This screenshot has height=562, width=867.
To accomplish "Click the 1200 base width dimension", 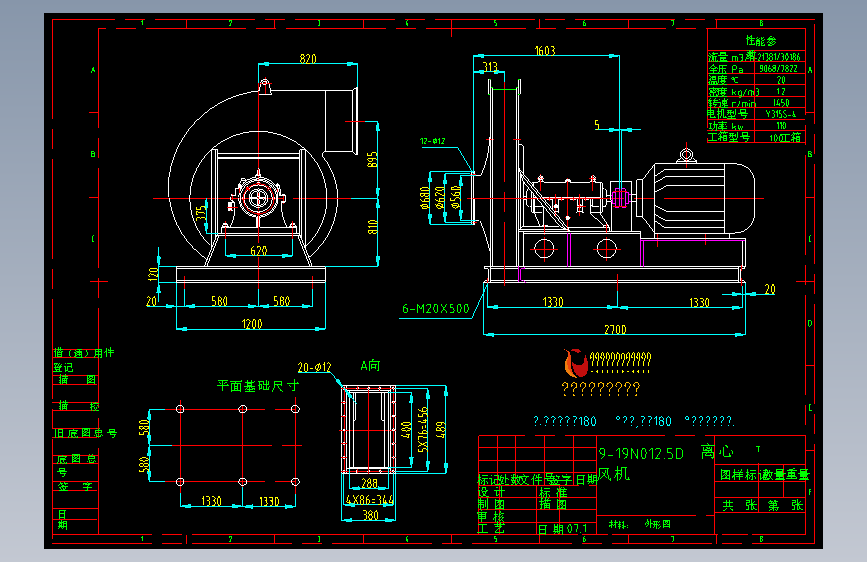I will pos(252,324).
